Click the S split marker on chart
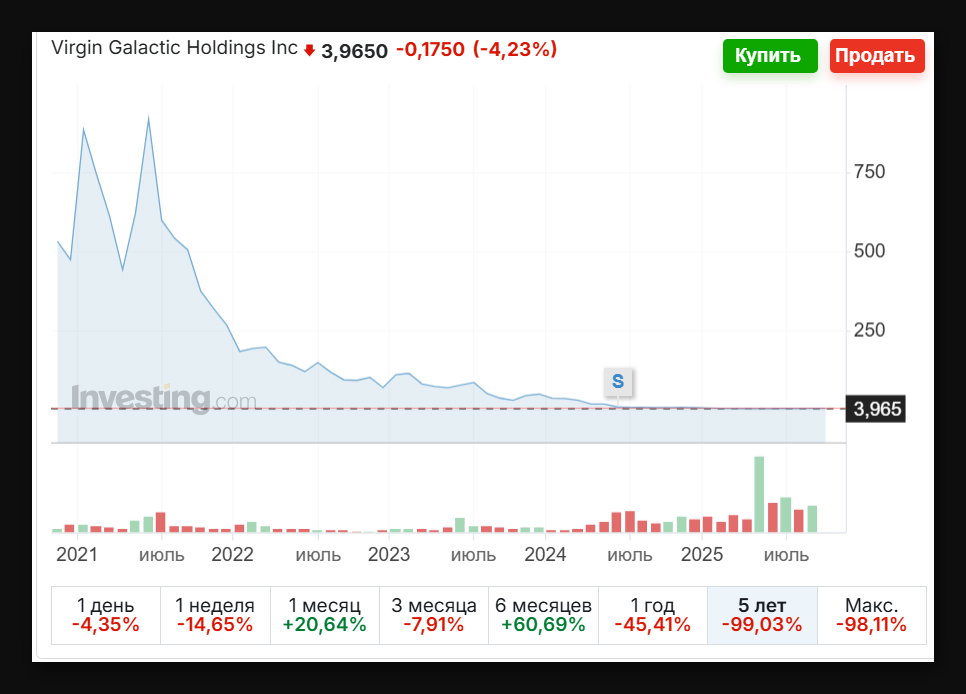This screenshot has width=966, height=694. (x=618, y=382)
